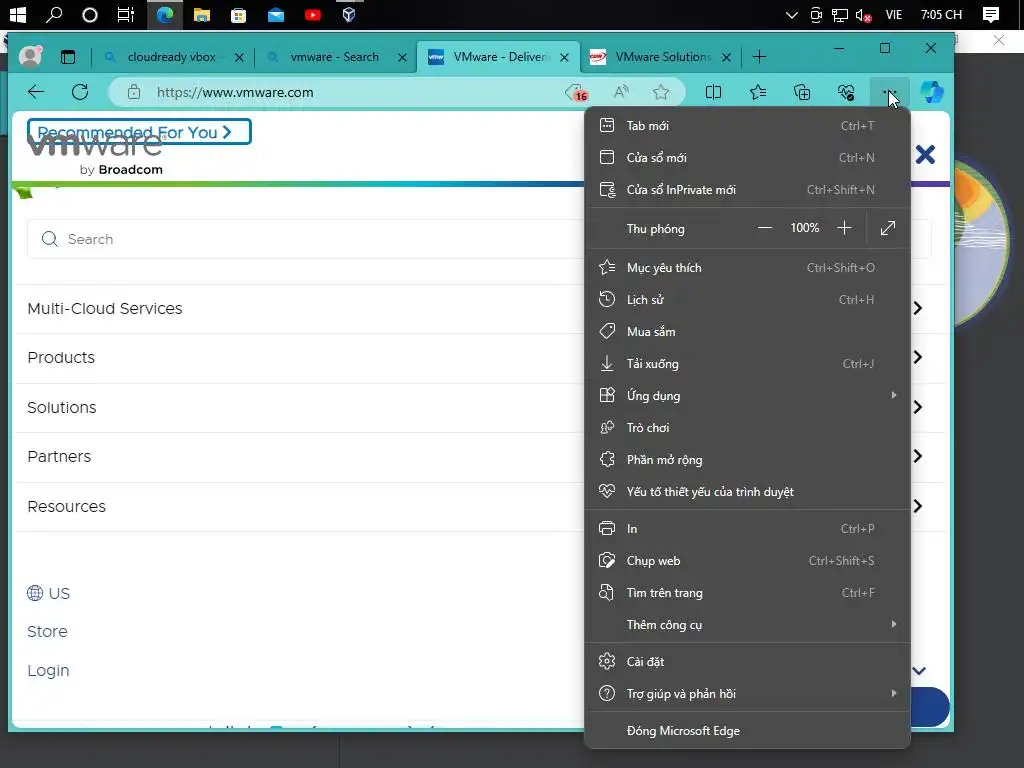Image resolution: width=1024 pixels, height=768 pixels.
Task: Show hidden tray icons chevron
Action: 792,14
